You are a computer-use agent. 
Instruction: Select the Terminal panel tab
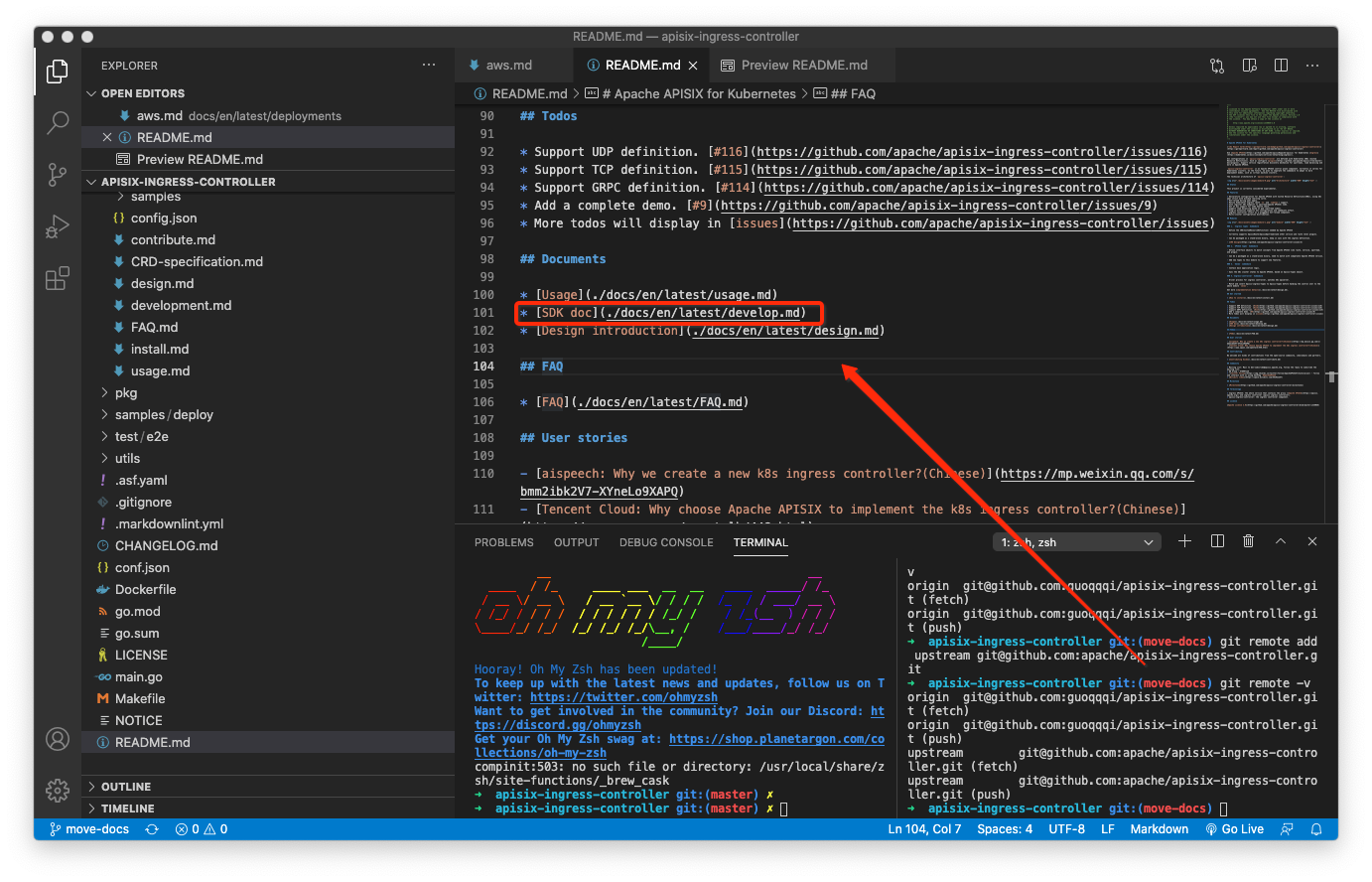tap(760, 542)
